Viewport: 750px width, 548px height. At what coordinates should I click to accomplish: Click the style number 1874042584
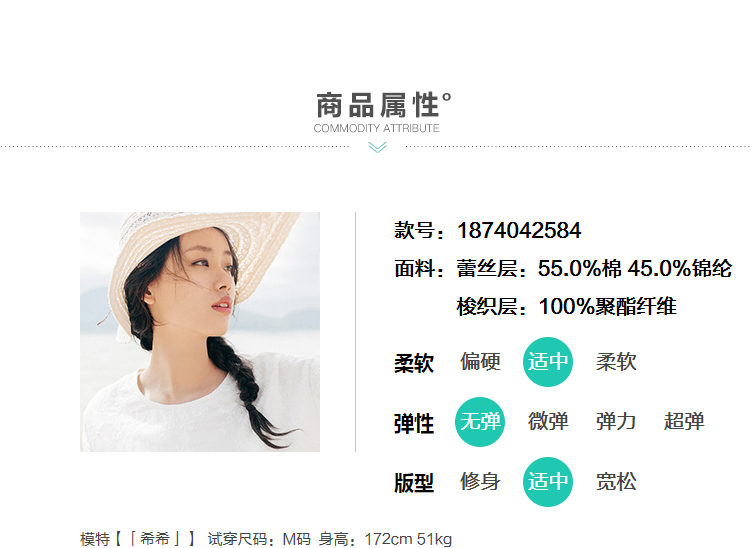point(519,230)
